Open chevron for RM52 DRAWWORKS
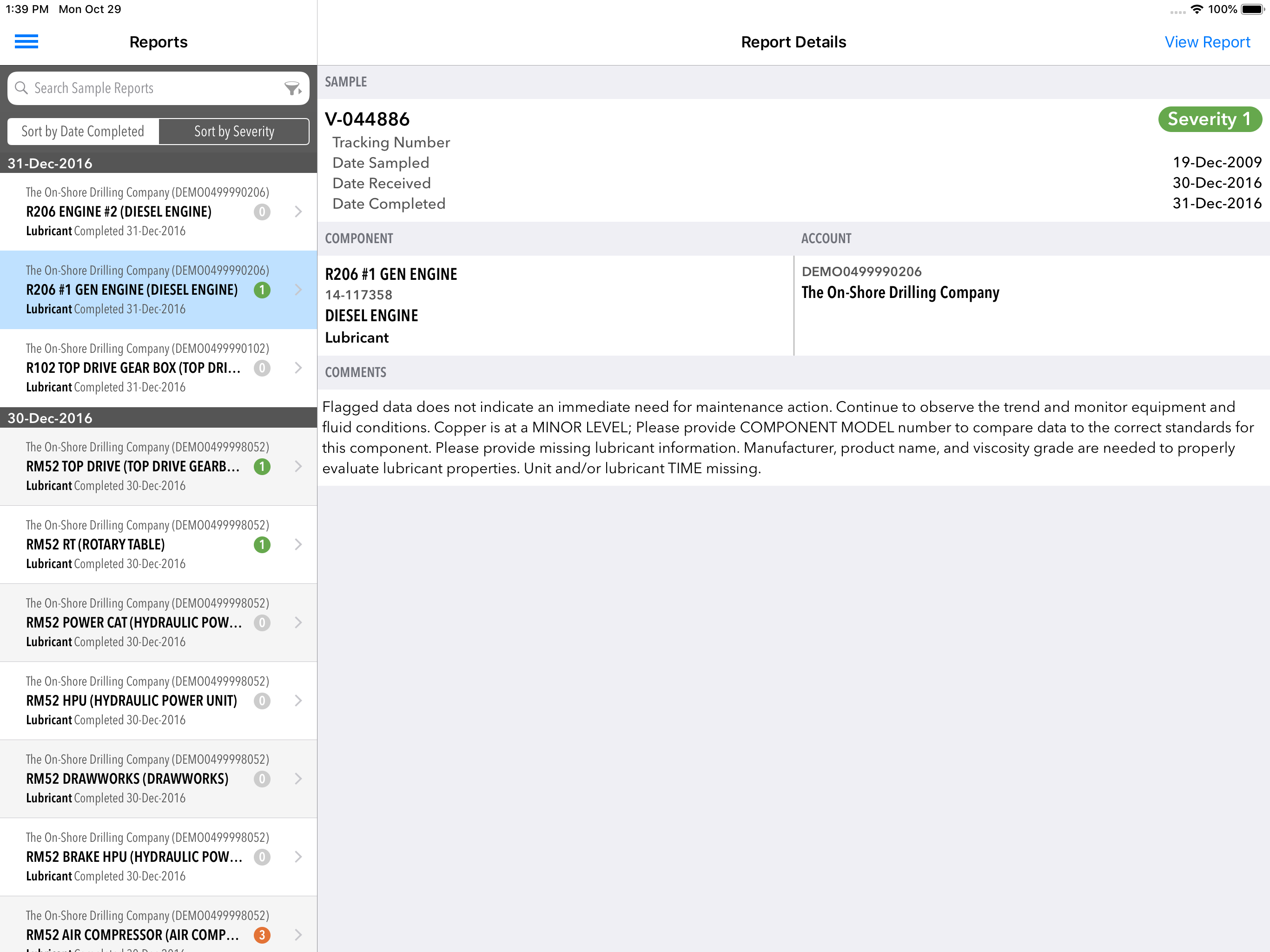This screenshot has height=952, width=1270. click(x=298, y=779)
